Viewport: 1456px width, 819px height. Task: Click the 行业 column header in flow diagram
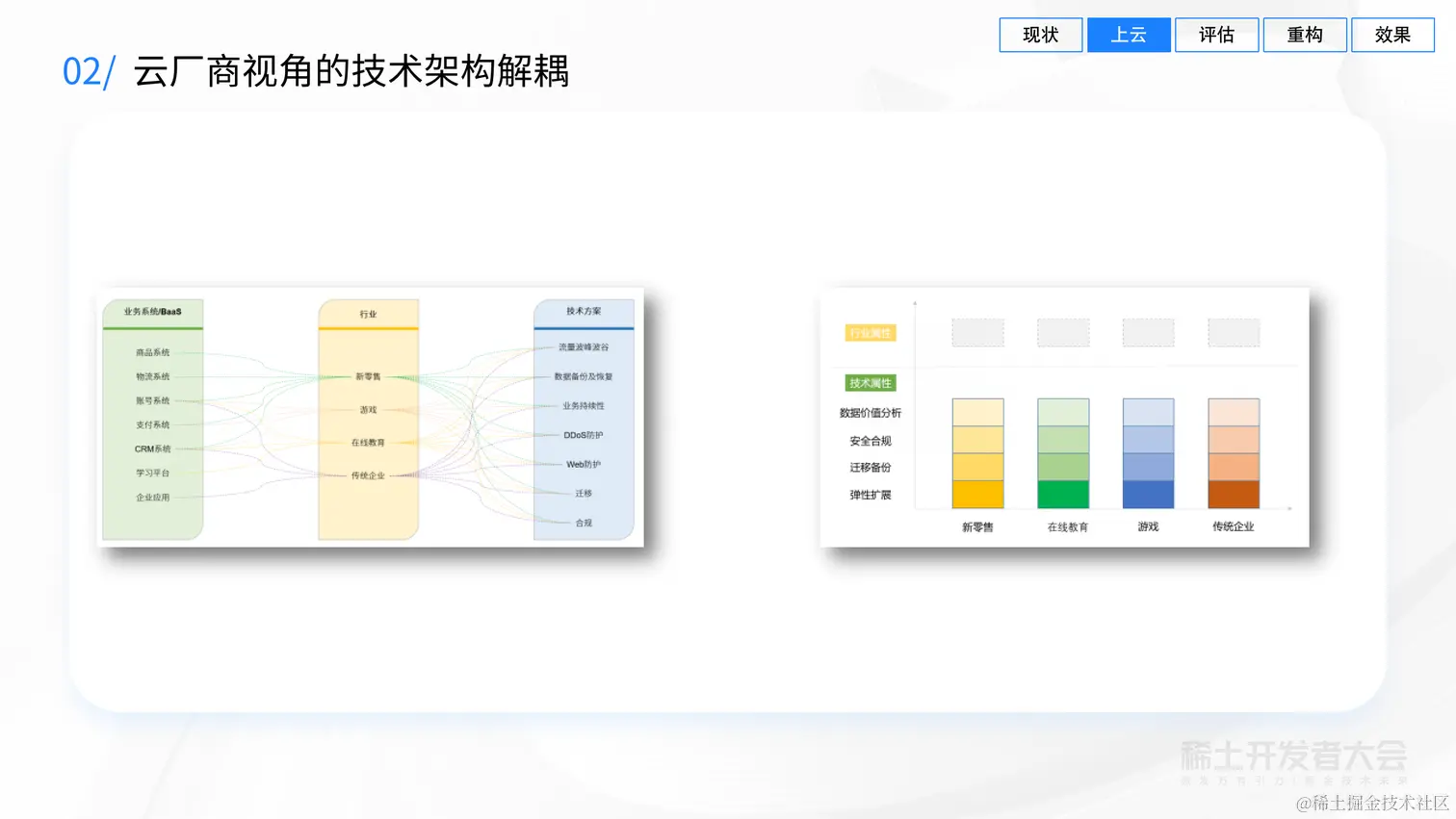368,314
